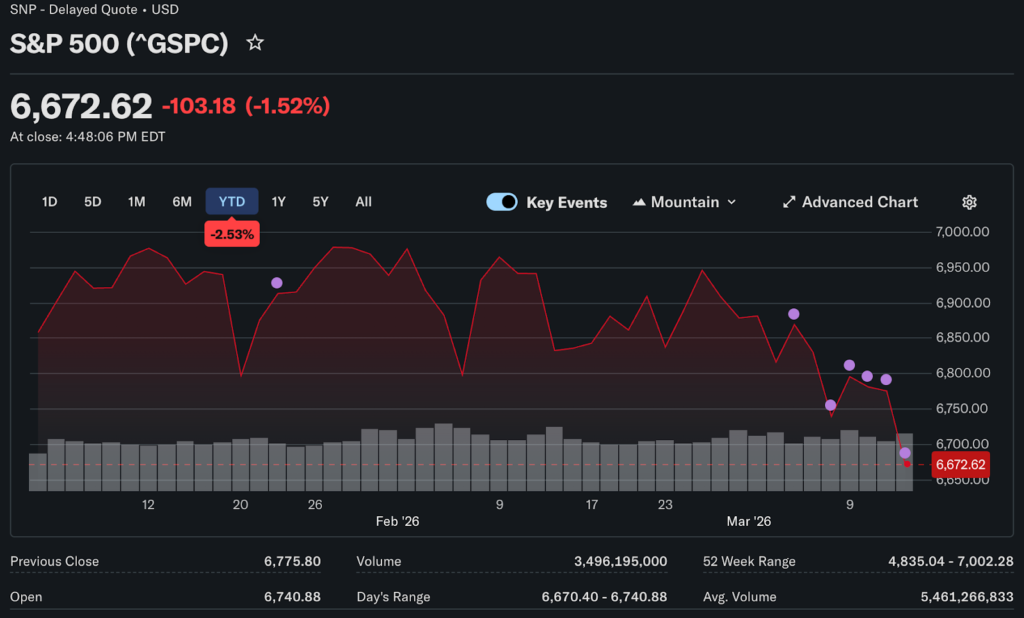Toggle the Key Events switch off

click(x=502, y=202)
